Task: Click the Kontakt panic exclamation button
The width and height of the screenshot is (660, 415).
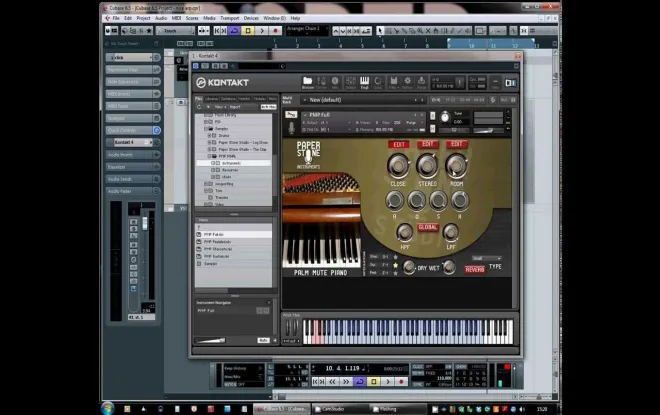Action: click(x=460, y=82)
